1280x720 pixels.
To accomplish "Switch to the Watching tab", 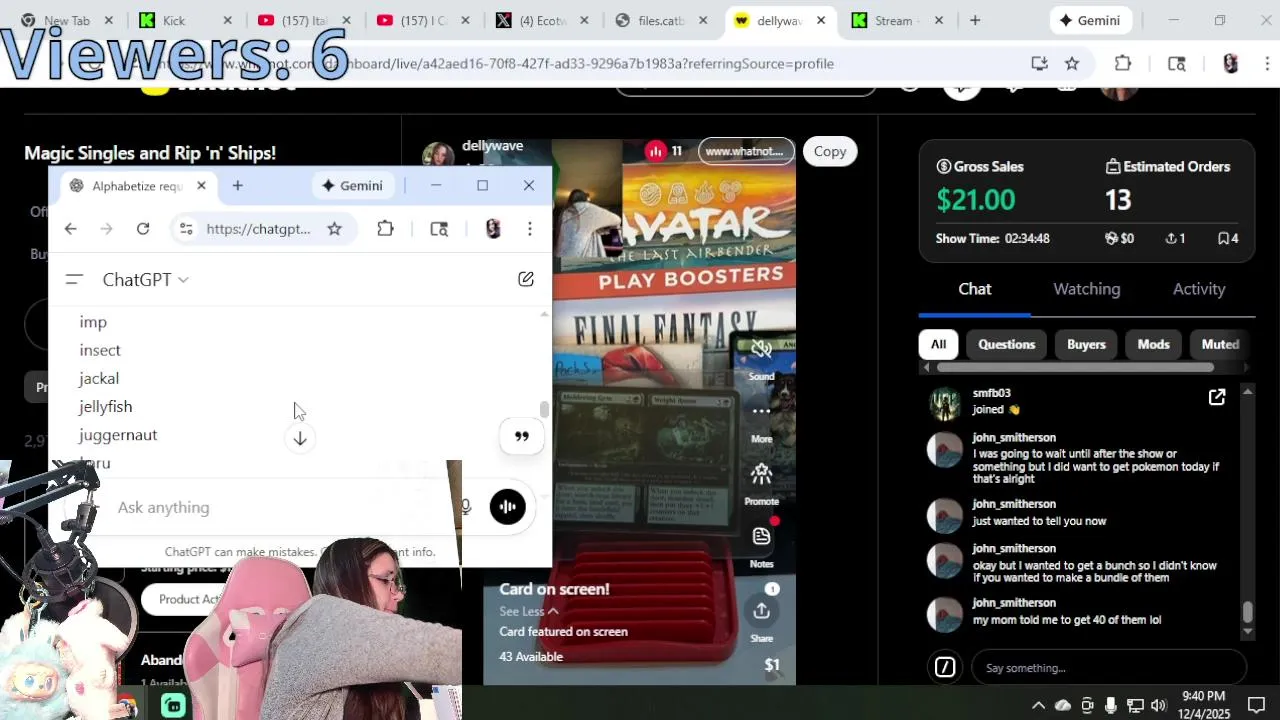I will coord(1086,289).
